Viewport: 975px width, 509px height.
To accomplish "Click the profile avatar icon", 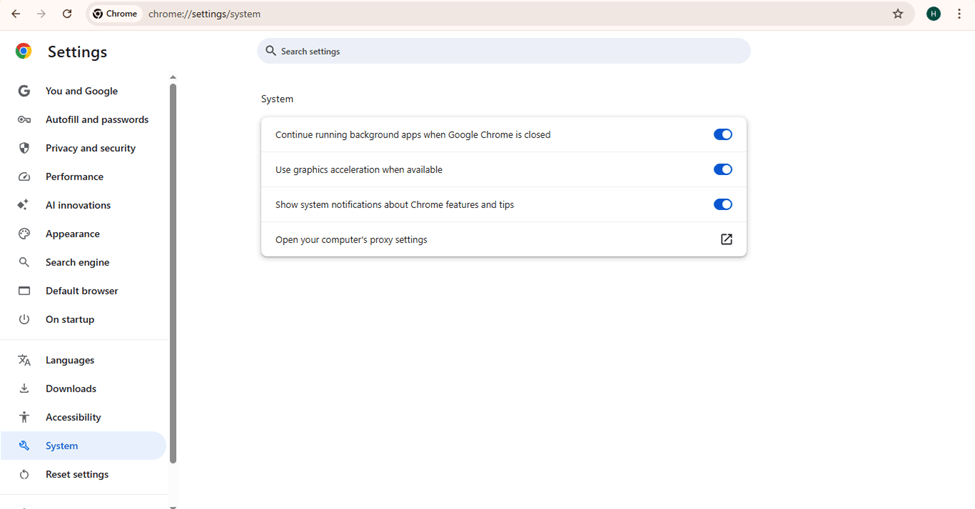I will (x=933, y=14).
